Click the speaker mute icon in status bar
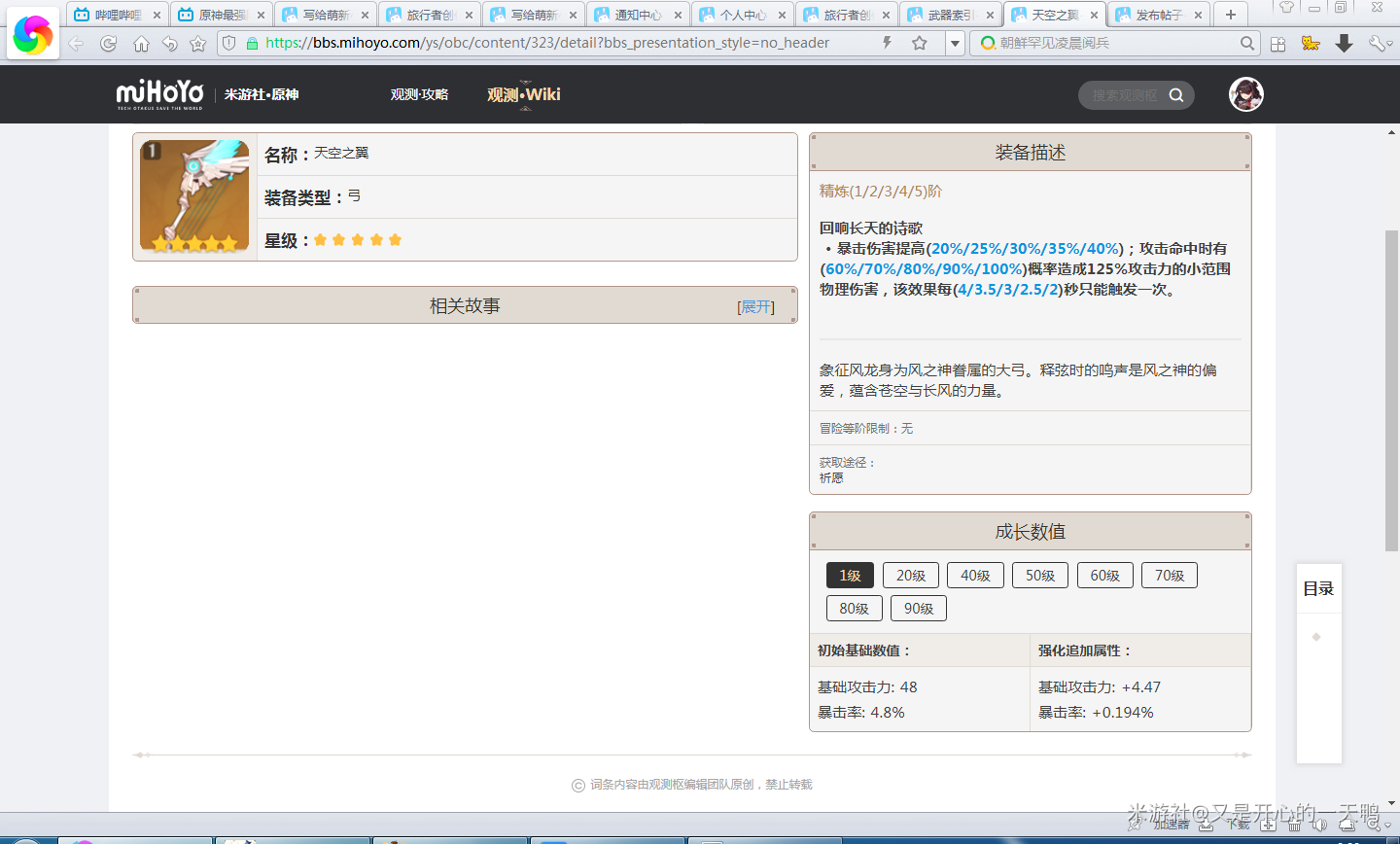Viewport: 1400px width, 844px height. [1319, 825]
